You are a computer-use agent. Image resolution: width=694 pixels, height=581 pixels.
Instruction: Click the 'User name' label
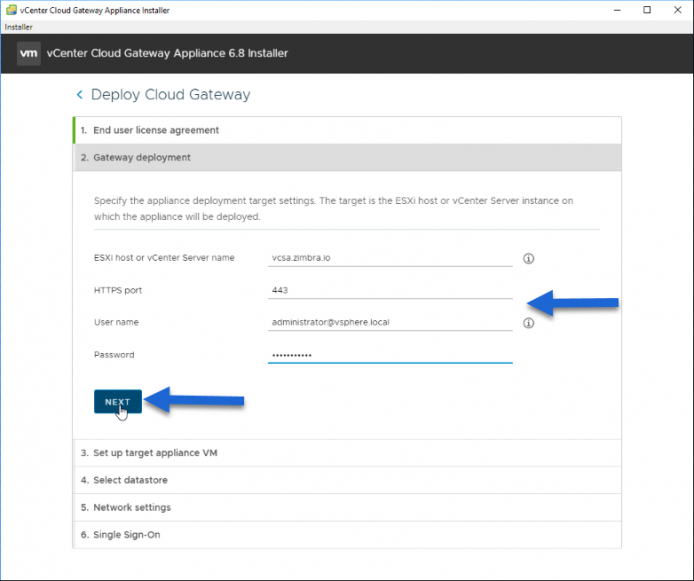coord(116,322)
